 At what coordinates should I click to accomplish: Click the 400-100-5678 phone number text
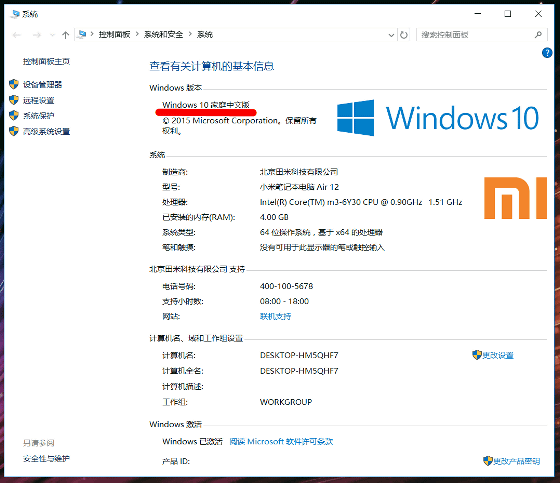tap(286, 286)
